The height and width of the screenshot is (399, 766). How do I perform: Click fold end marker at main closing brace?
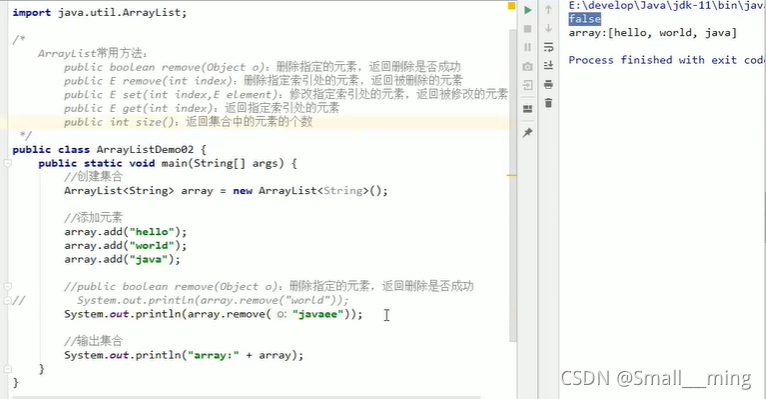[x=8, y=369]
